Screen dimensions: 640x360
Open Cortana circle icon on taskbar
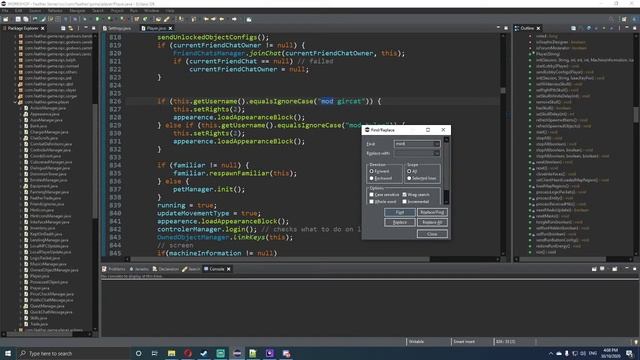[138, 353]
